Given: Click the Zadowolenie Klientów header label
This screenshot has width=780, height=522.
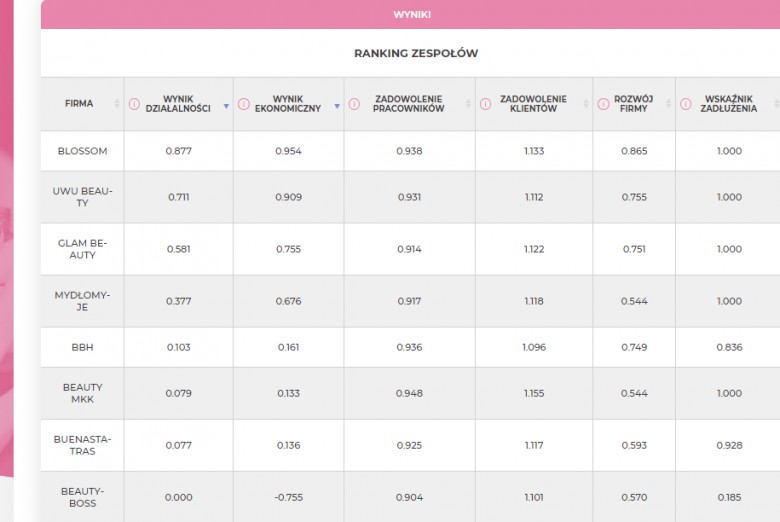Looking at the screenshot, I should click(x=533, y=104).
